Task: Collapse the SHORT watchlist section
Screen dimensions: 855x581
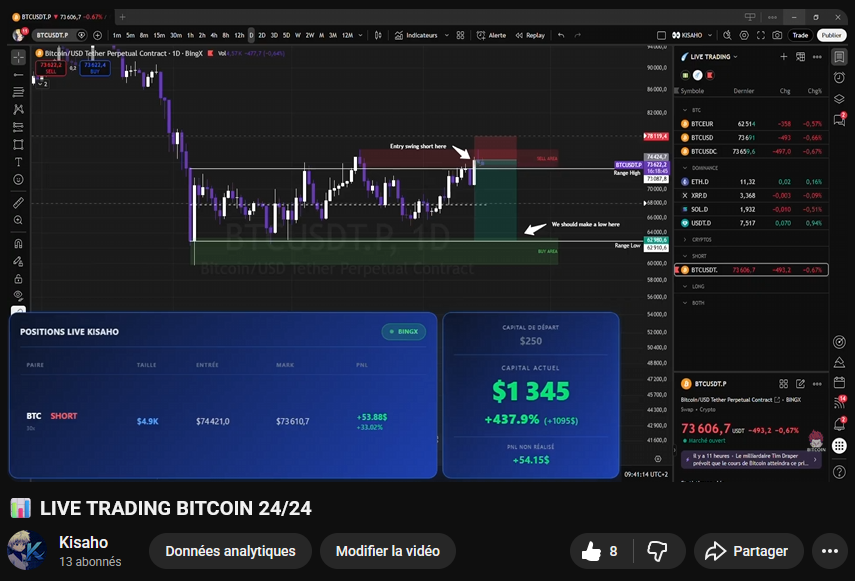Action: (685, 256)
